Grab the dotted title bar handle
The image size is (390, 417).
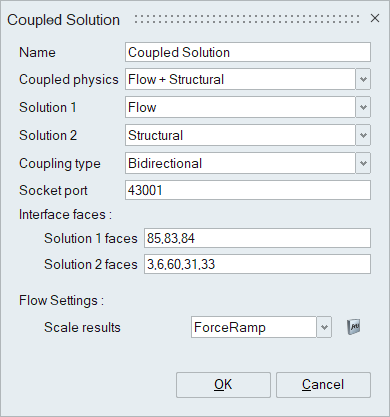(x=247, y=19)
